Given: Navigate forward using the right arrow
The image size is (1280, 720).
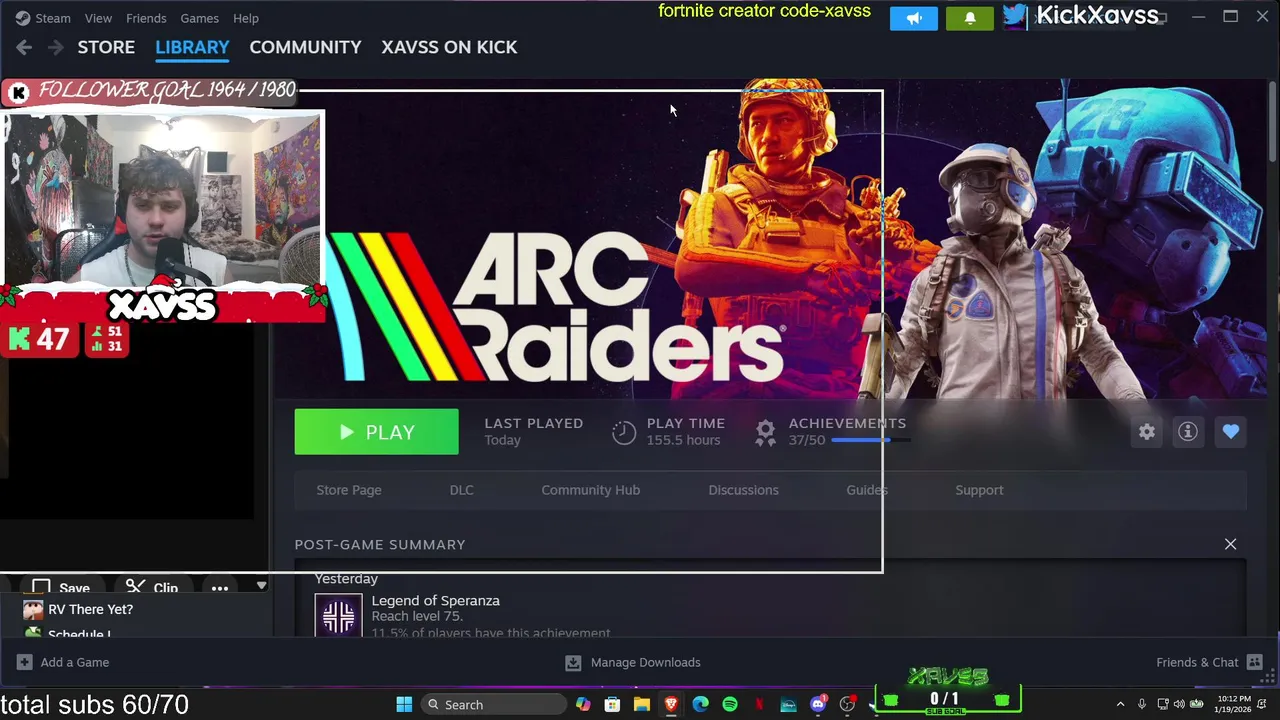Looking at the screenshot, I should [x=56, y=47].
